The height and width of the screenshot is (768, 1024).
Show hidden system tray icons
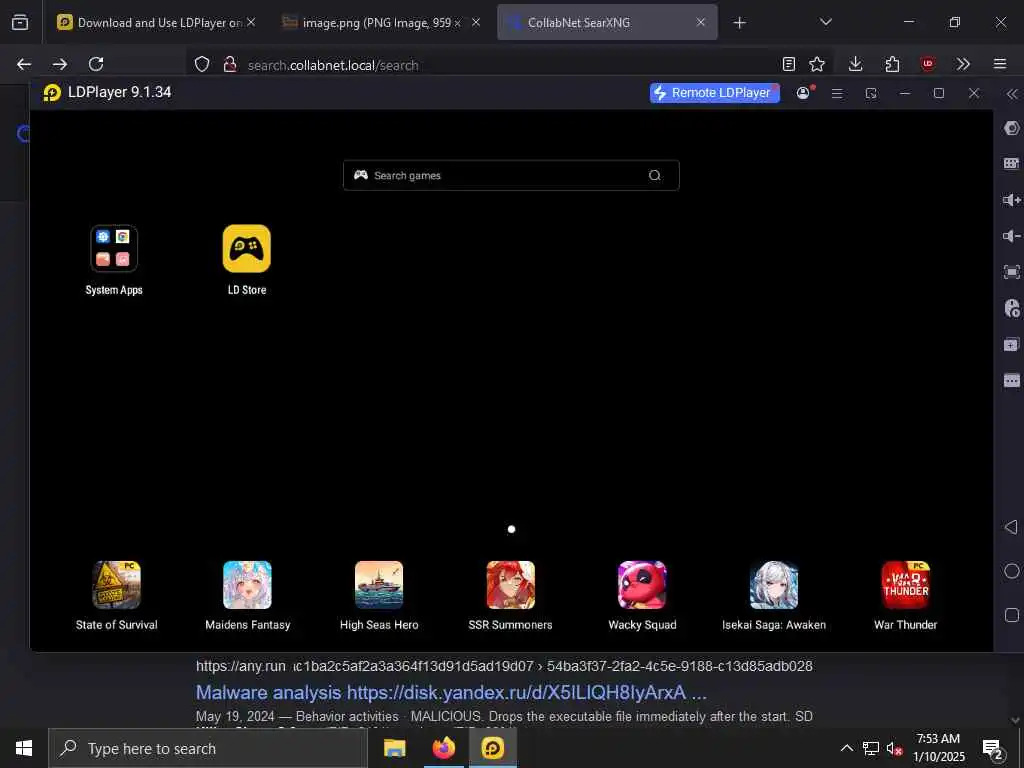(x=846, y=748)
